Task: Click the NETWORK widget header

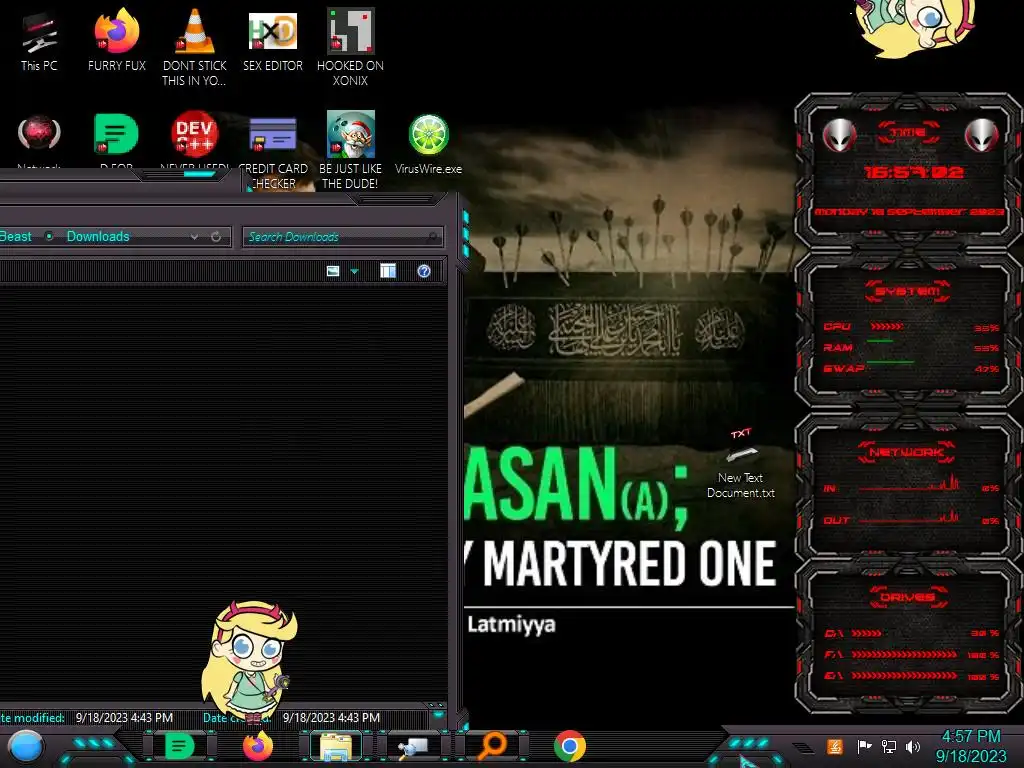Action: tap(906, 452)
